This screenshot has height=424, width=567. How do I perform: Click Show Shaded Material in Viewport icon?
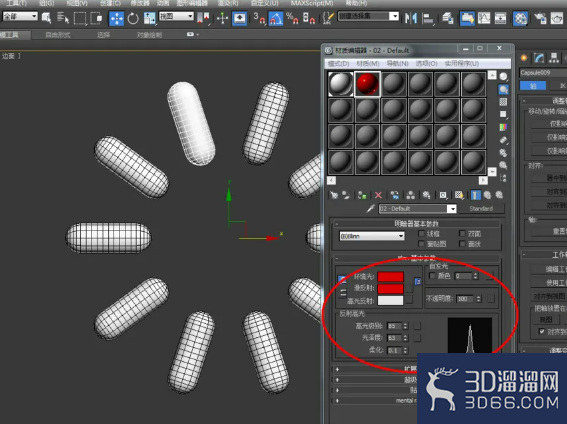point(459,195)
